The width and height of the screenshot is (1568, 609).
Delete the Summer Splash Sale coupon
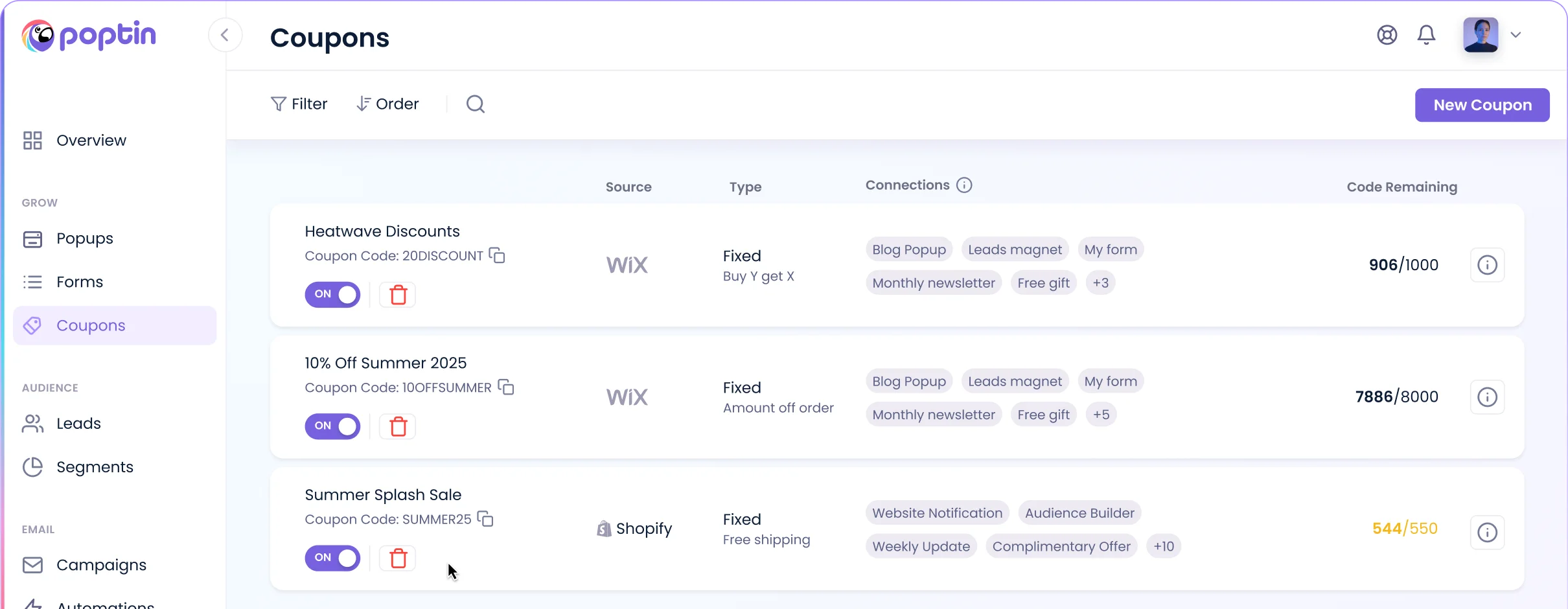[x=398, y=558]
